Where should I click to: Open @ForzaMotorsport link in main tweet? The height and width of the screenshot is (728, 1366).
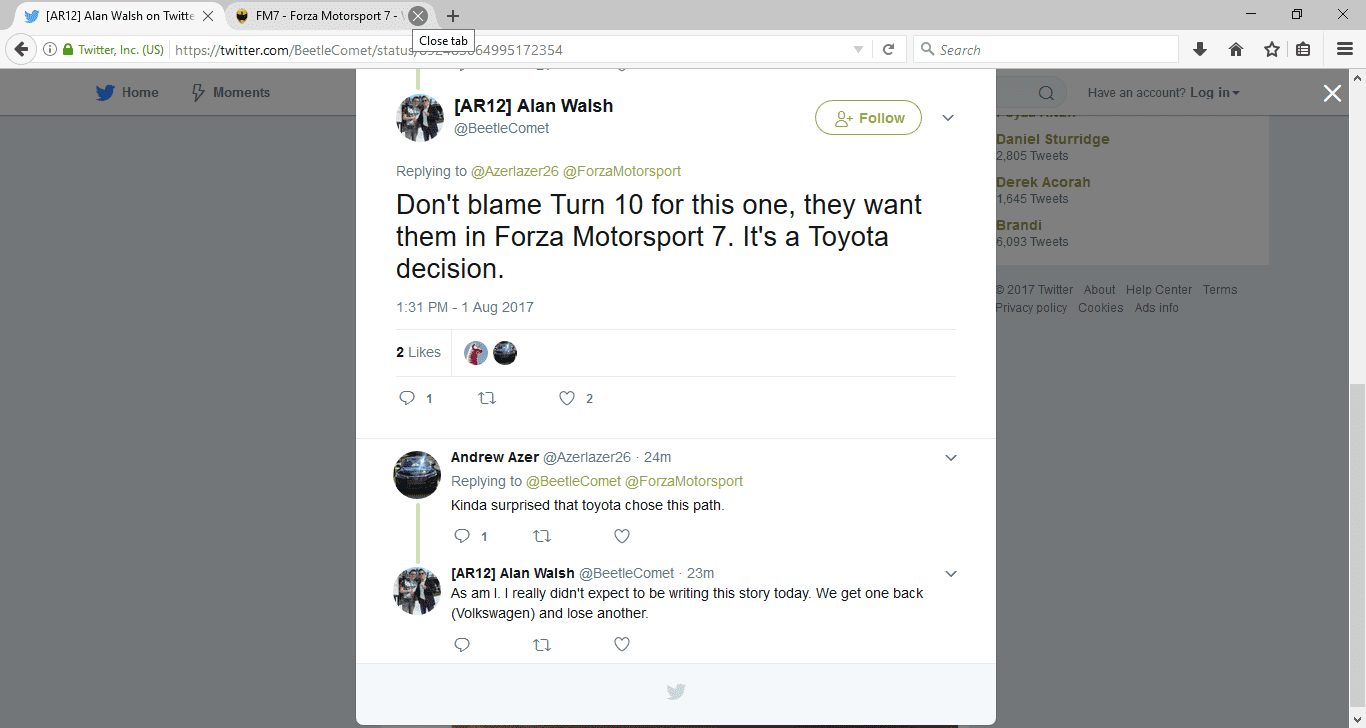(622, 171)
